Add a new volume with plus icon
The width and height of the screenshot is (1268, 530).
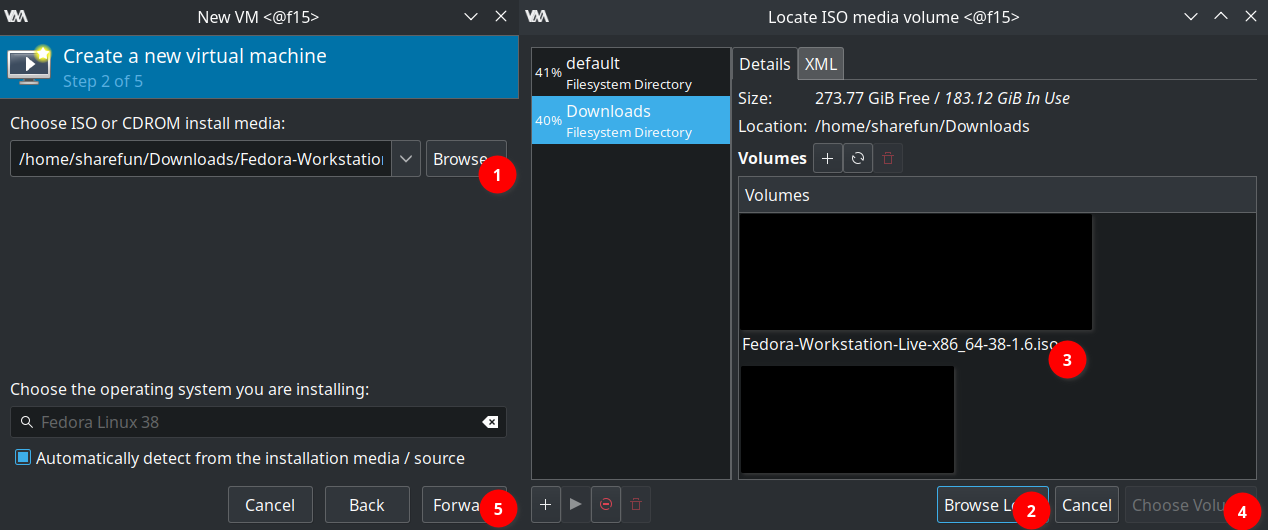pyautogui.click(x=827, y=158)
